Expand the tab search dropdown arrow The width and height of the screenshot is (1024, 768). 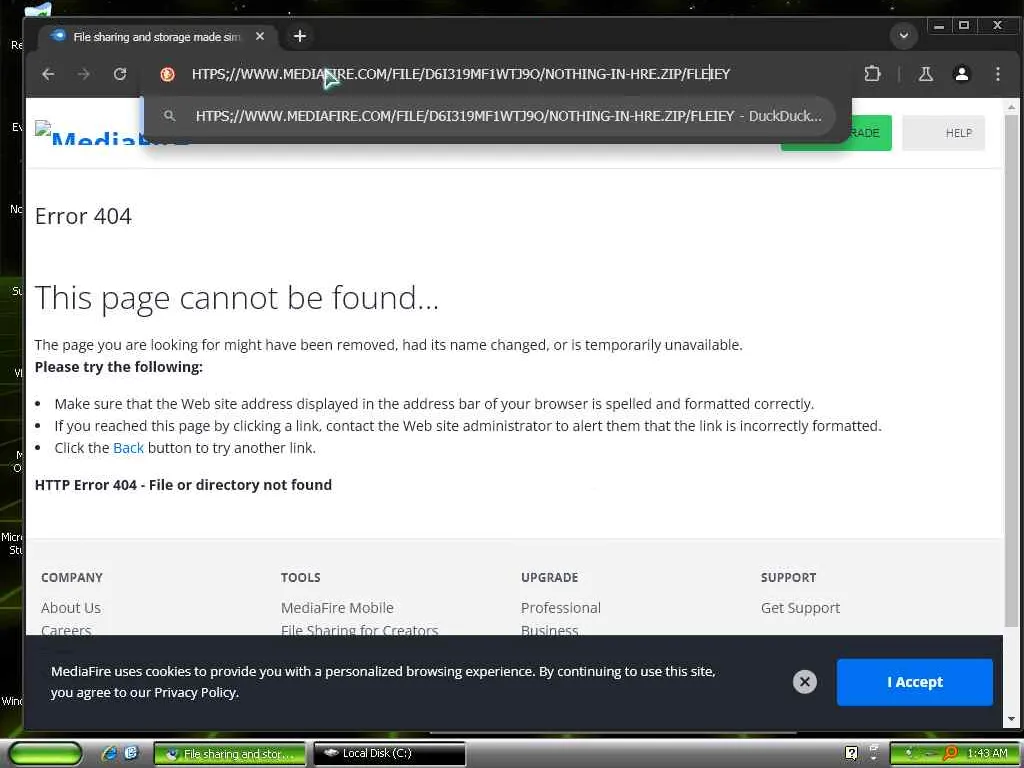[x=904, y=35]
